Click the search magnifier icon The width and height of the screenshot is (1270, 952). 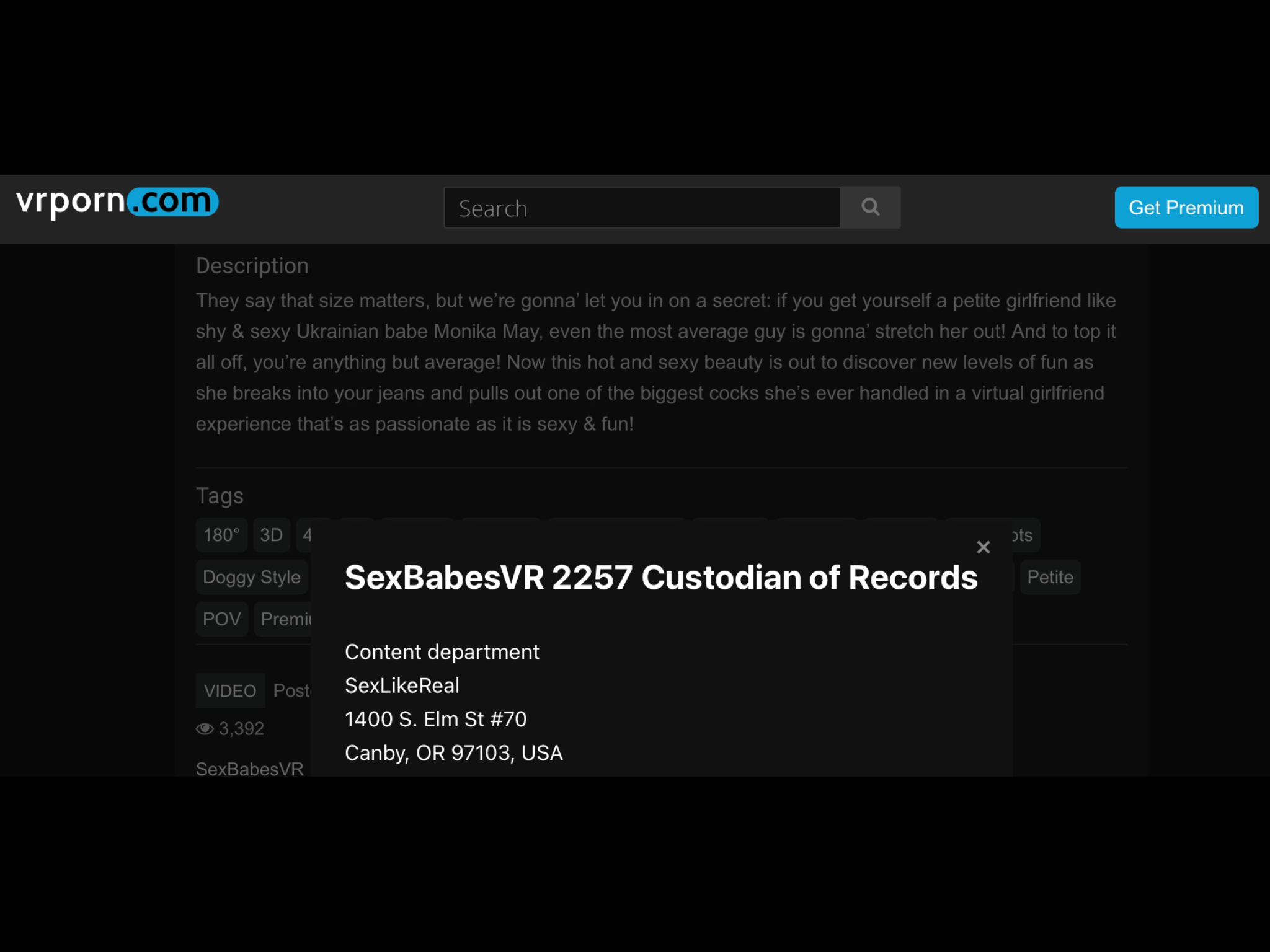pyautogui.click(x=869, y=207)
